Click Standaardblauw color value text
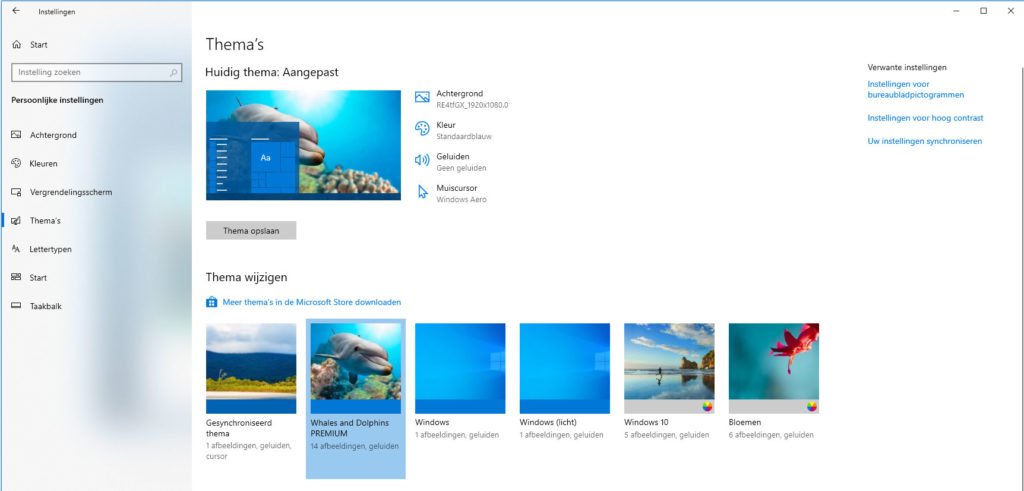Viewport: 1024px width, 491px height. [464, 137]
